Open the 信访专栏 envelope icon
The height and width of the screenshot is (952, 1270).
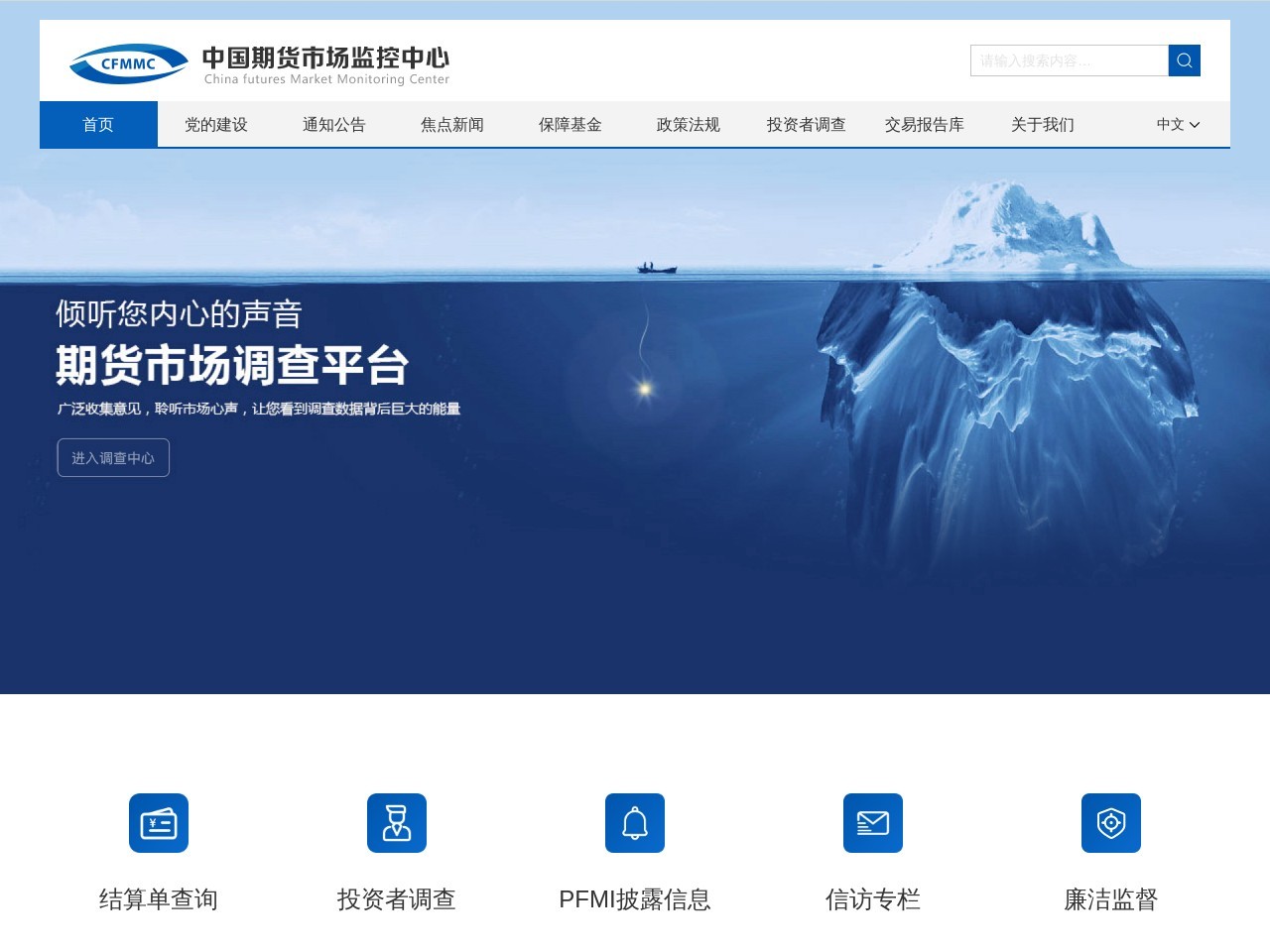(x=872, y=822)
